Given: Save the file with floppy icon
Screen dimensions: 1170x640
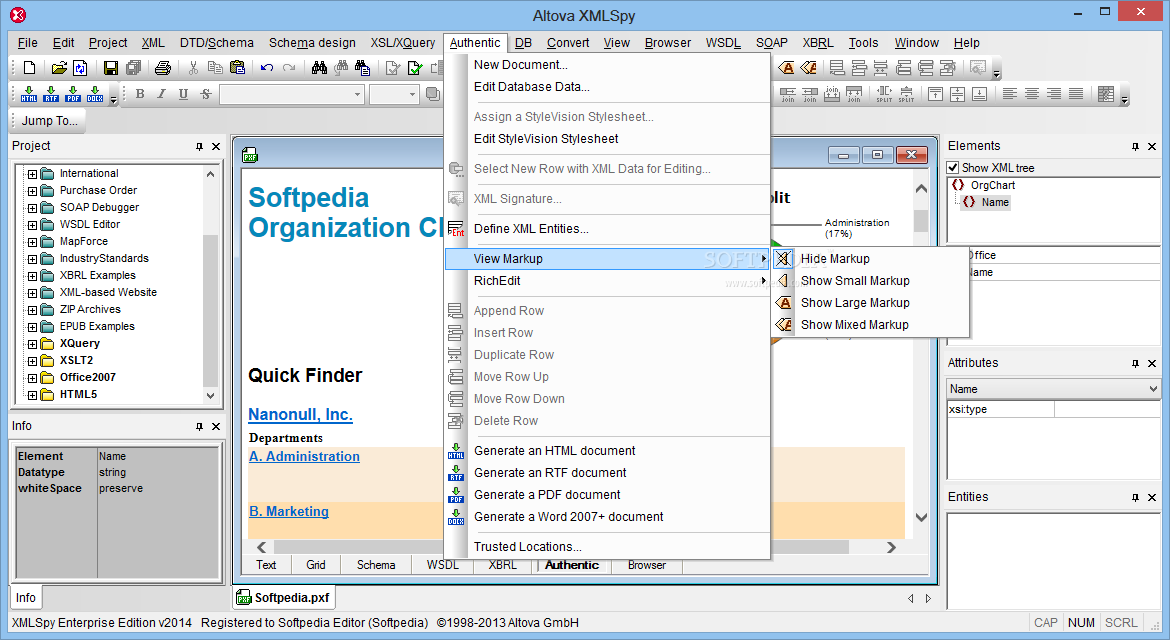Looking at the screenshot, I should pos(110,68).
